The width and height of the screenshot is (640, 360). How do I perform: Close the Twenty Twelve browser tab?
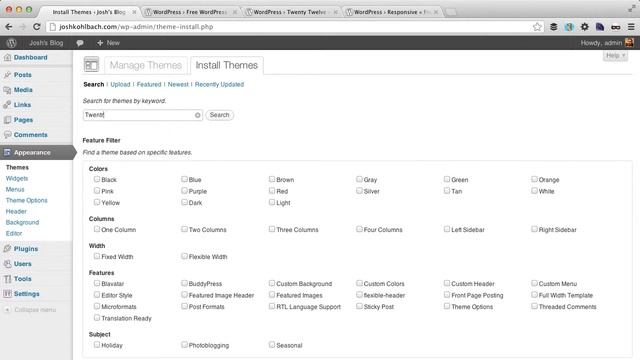(336, 12)
